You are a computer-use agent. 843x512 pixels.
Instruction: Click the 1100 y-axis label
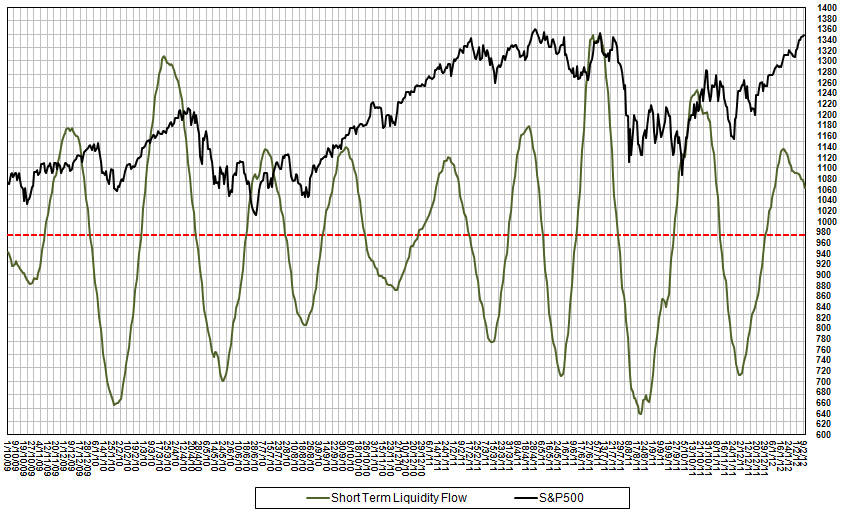(826, 168)
